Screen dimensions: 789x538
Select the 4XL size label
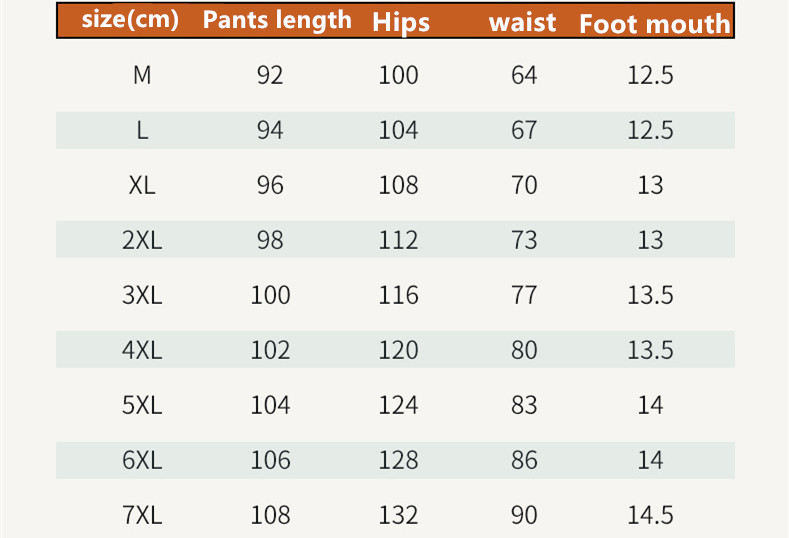(142, 350)
